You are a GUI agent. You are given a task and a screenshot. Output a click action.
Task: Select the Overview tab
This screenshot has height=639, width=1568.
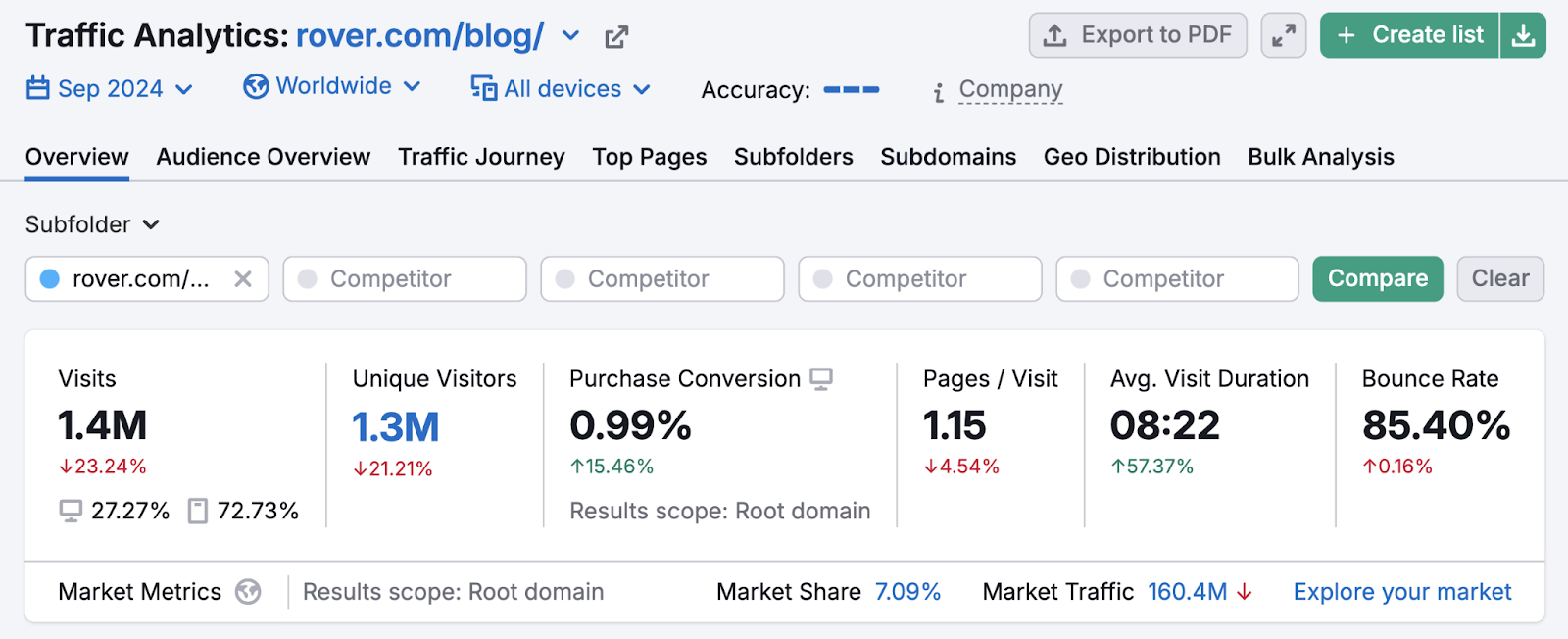click(x=76, y=157)
